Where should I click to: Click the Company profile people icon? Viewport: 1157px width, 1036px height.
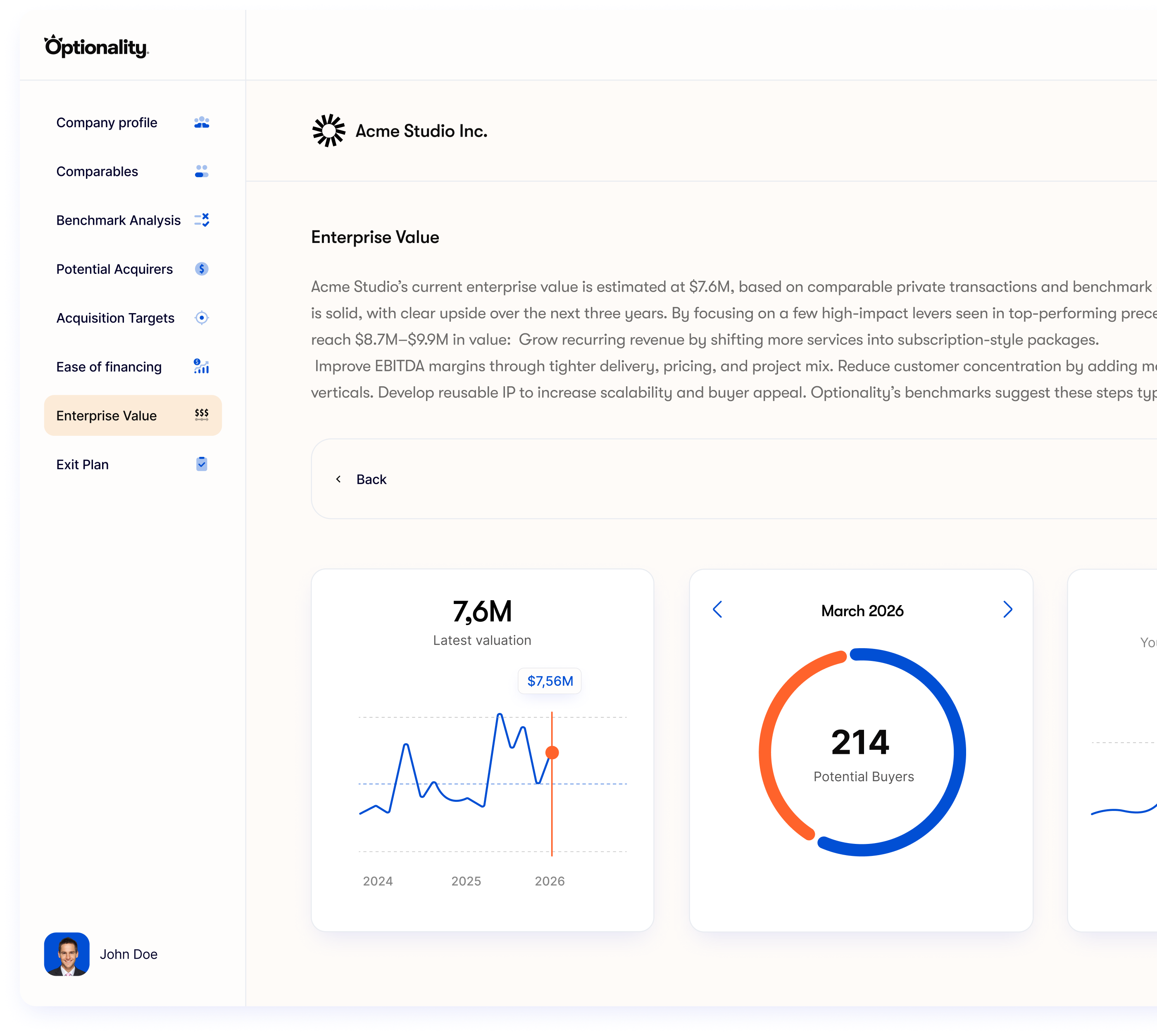(202, 122)
